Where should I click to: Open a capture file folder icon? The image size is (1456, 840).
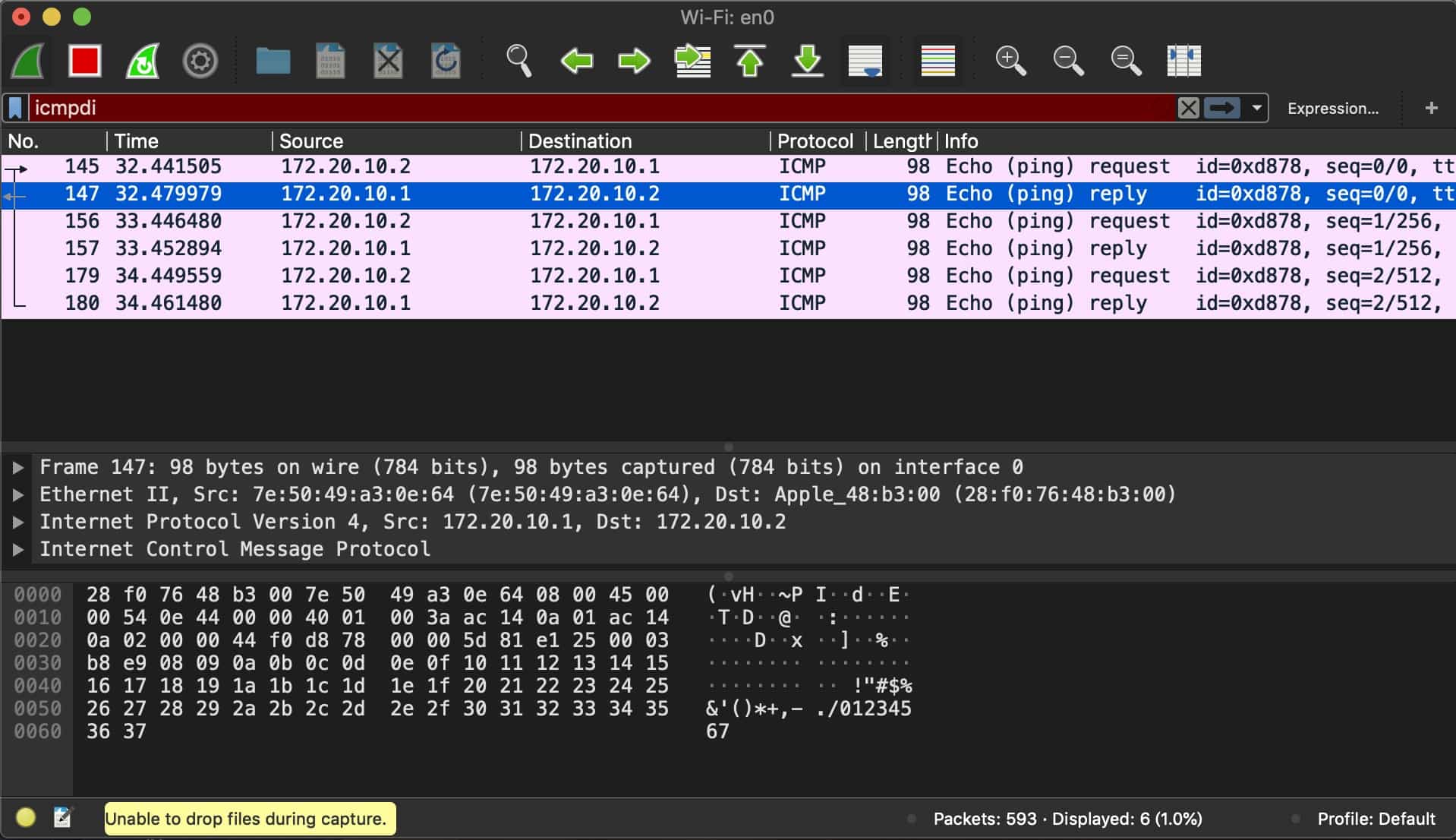[273, 61]
